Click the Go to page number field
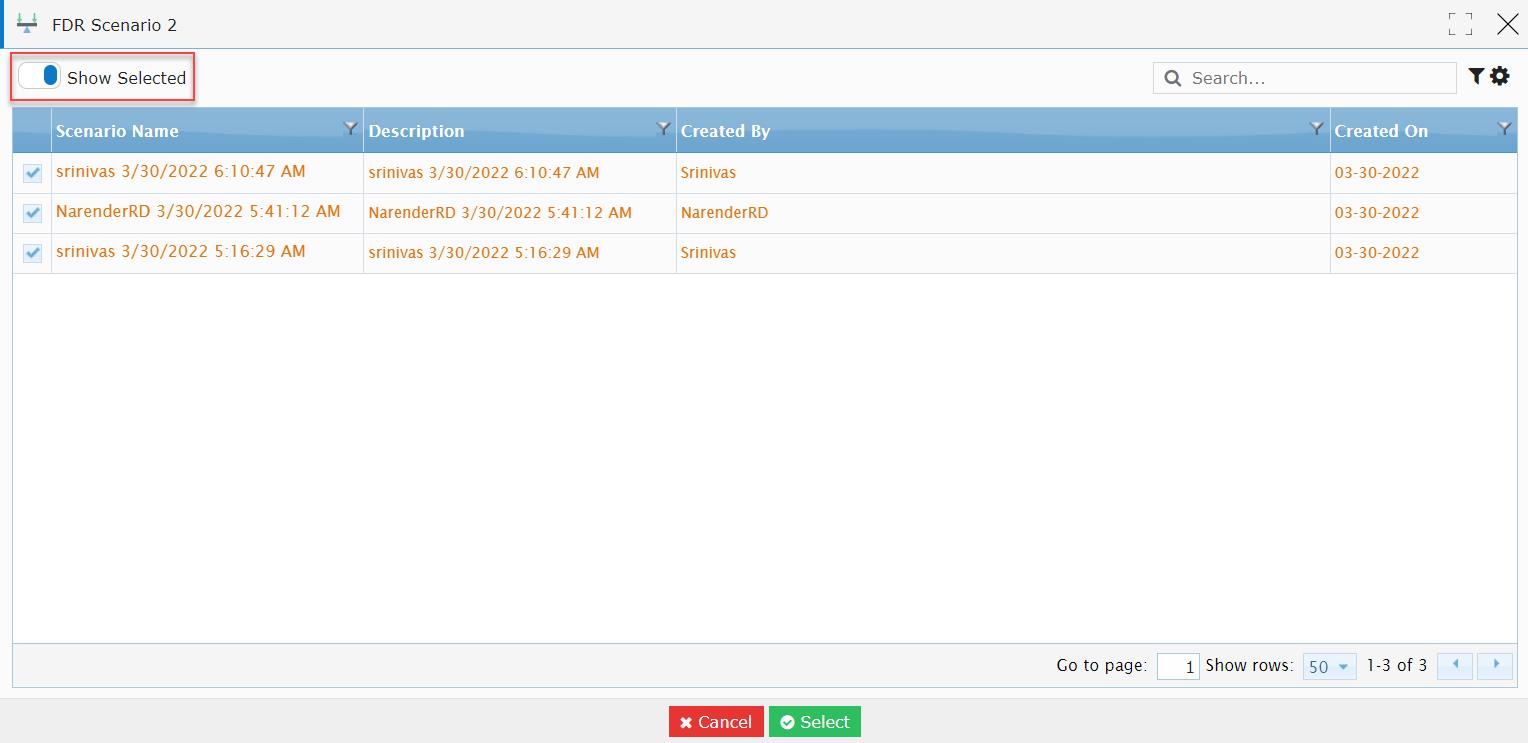The image size is (1528, 743). 1178,666
